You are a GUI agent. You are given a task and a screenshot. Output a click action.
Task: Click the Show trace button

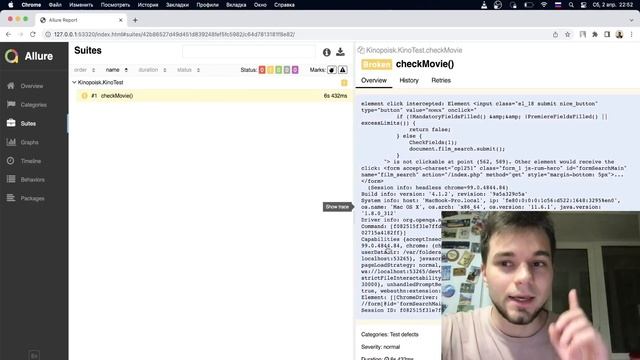337,207
